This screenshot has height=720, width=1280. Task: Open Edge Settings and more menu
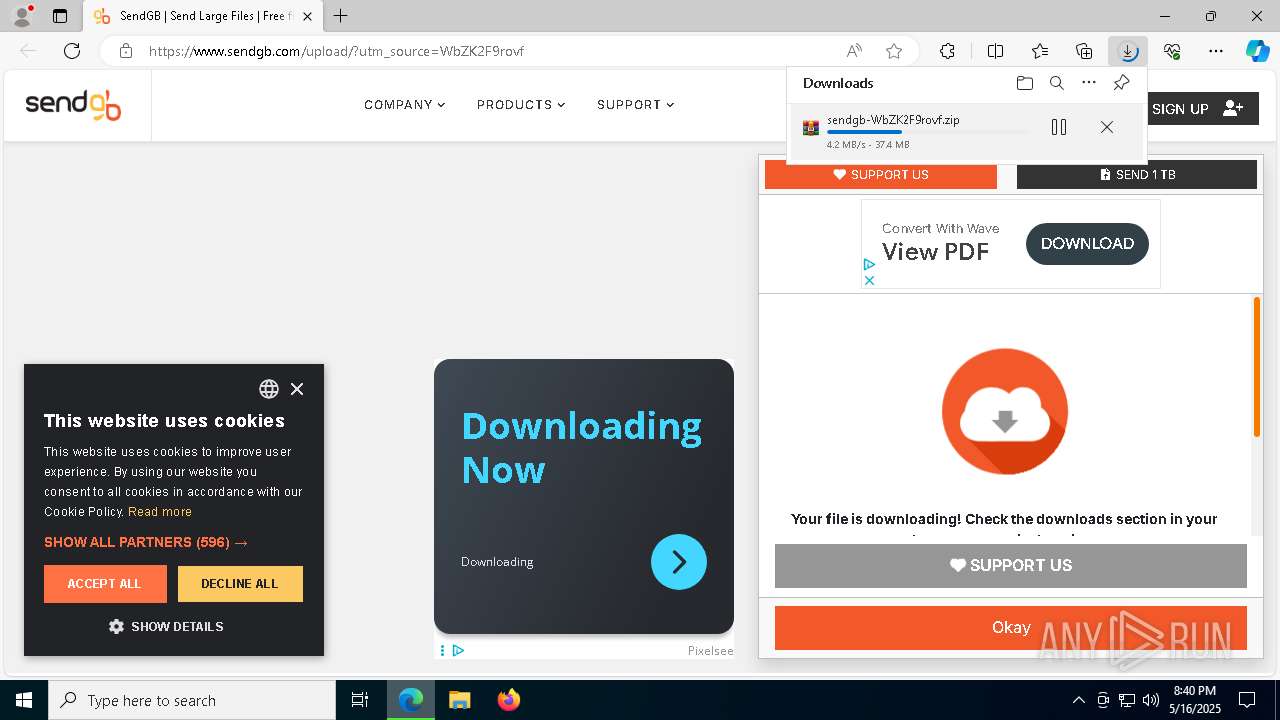pyautogui.click(x=1216, y=51)
